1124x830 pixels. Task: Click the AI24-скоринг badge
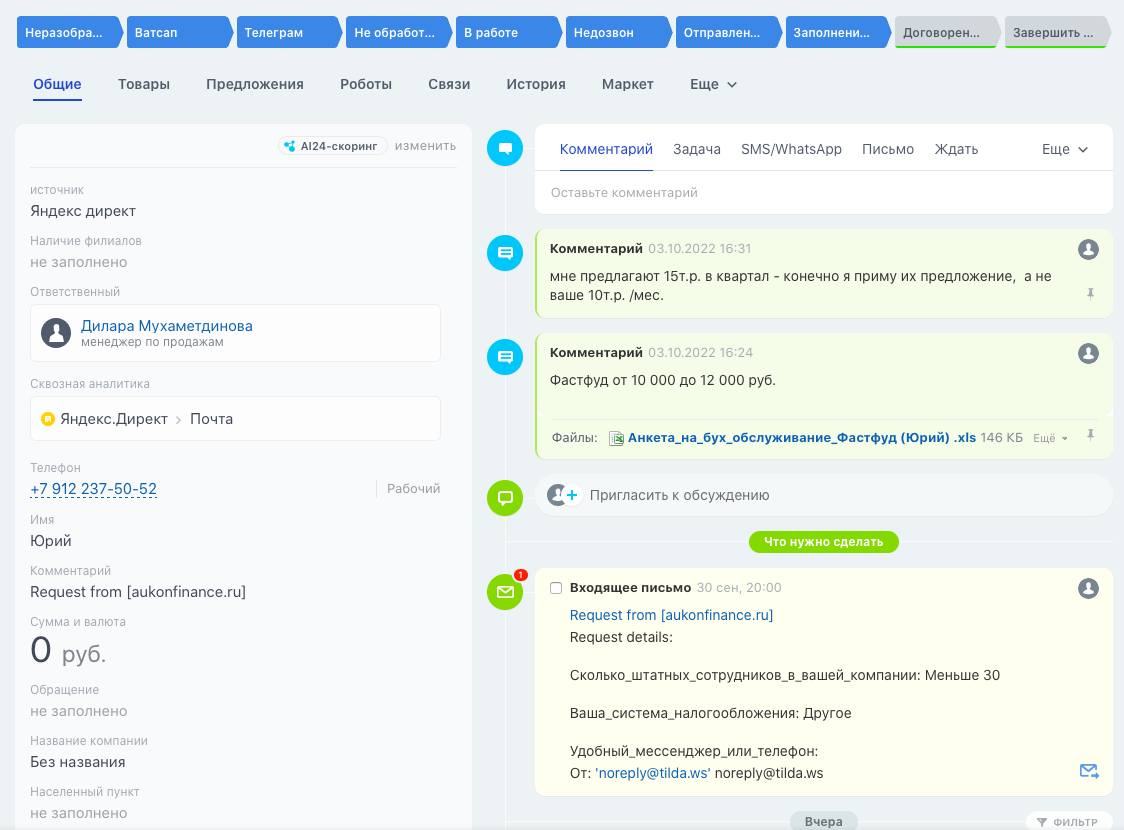332,145
